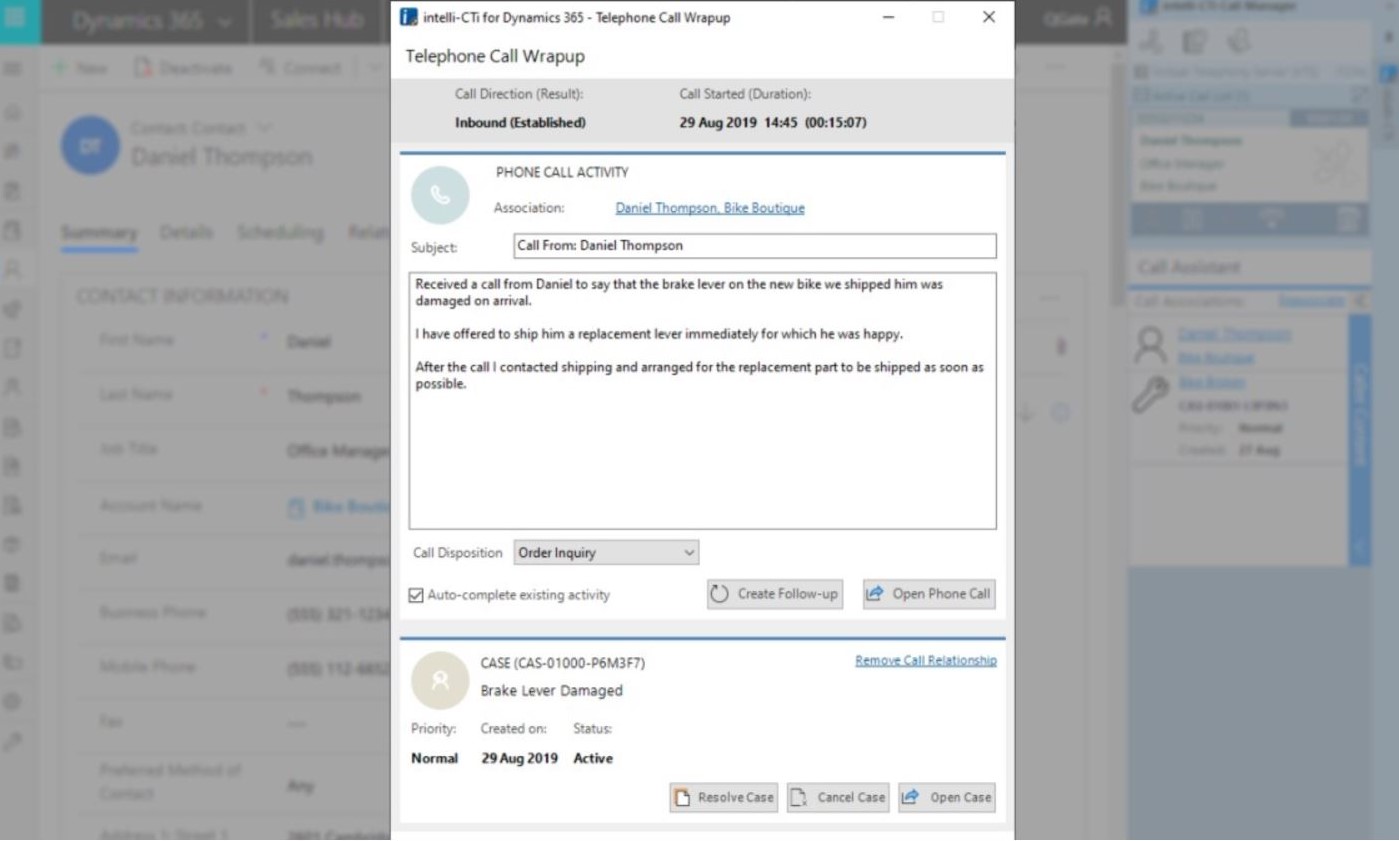Click the phone call activity handset icon
Viewport: 1399px width, 841px height.
pos(440,195)
